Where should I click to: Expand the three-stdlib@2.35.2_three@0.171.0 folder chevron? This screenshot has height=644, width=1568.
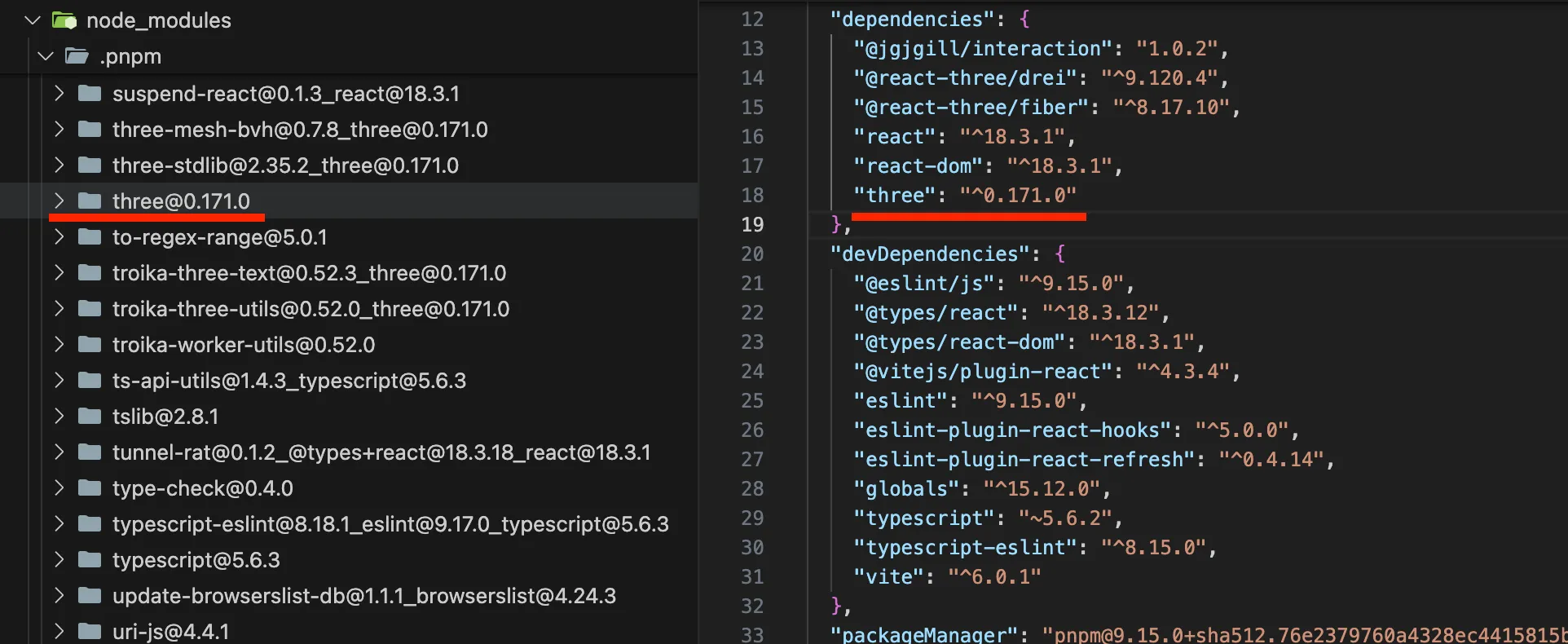[x=59, y=165]
